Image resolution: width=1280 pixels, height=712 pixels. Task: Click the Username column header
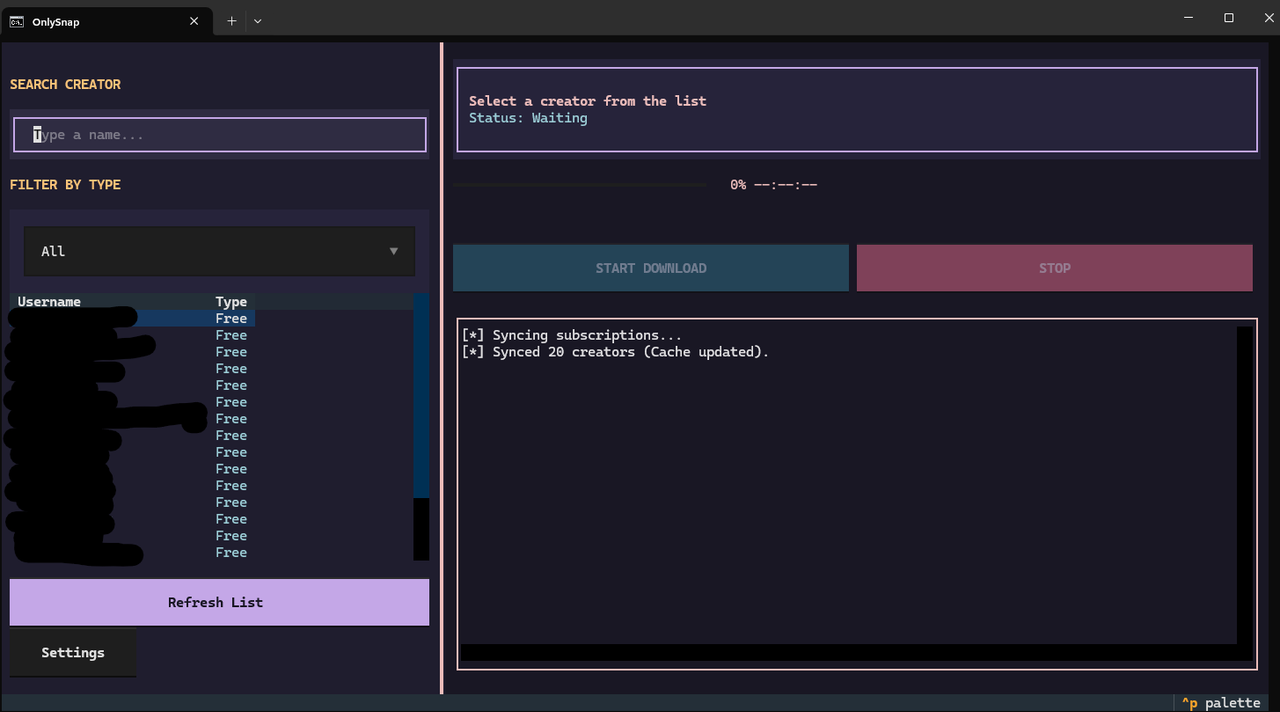(x=49, y=301)
